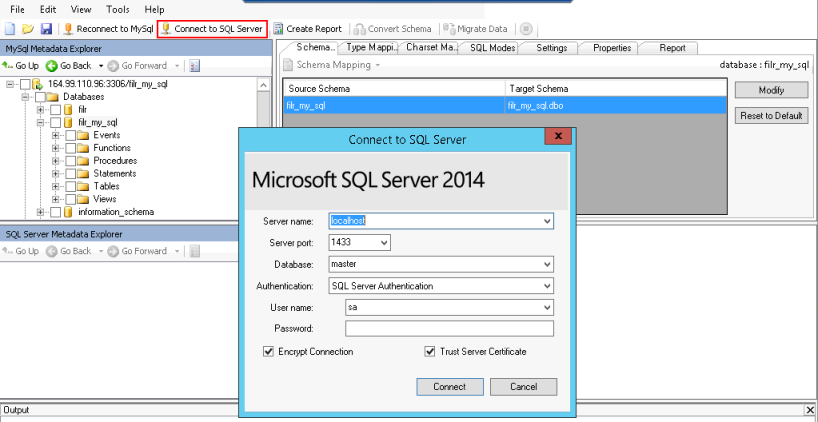818x422 pixels.
Task: Click the Reset to Default button
Action: (771, 115)
